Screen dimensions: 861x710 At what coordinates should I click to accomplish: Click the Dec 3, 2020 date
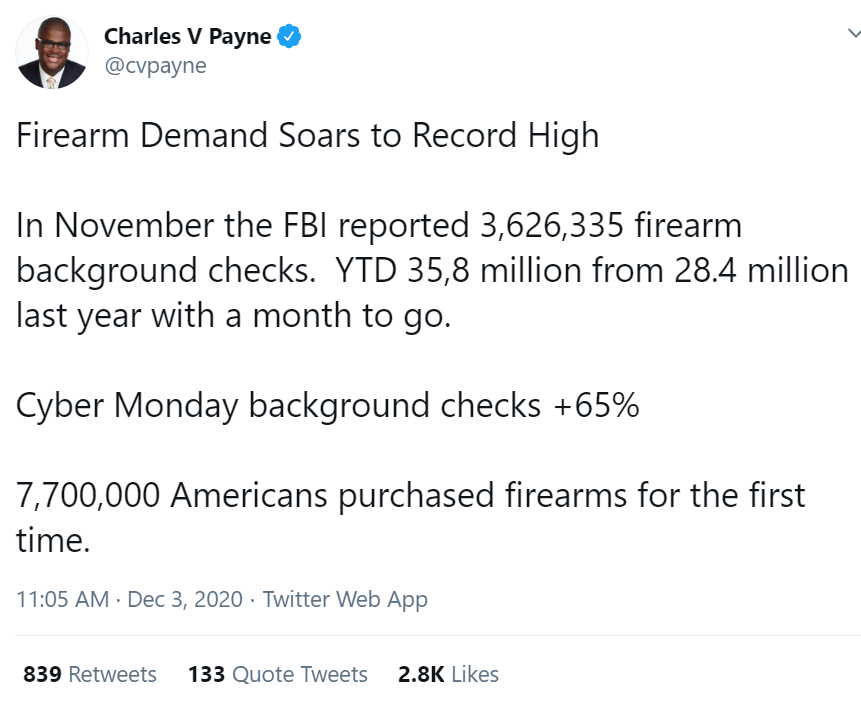[185, 599]
